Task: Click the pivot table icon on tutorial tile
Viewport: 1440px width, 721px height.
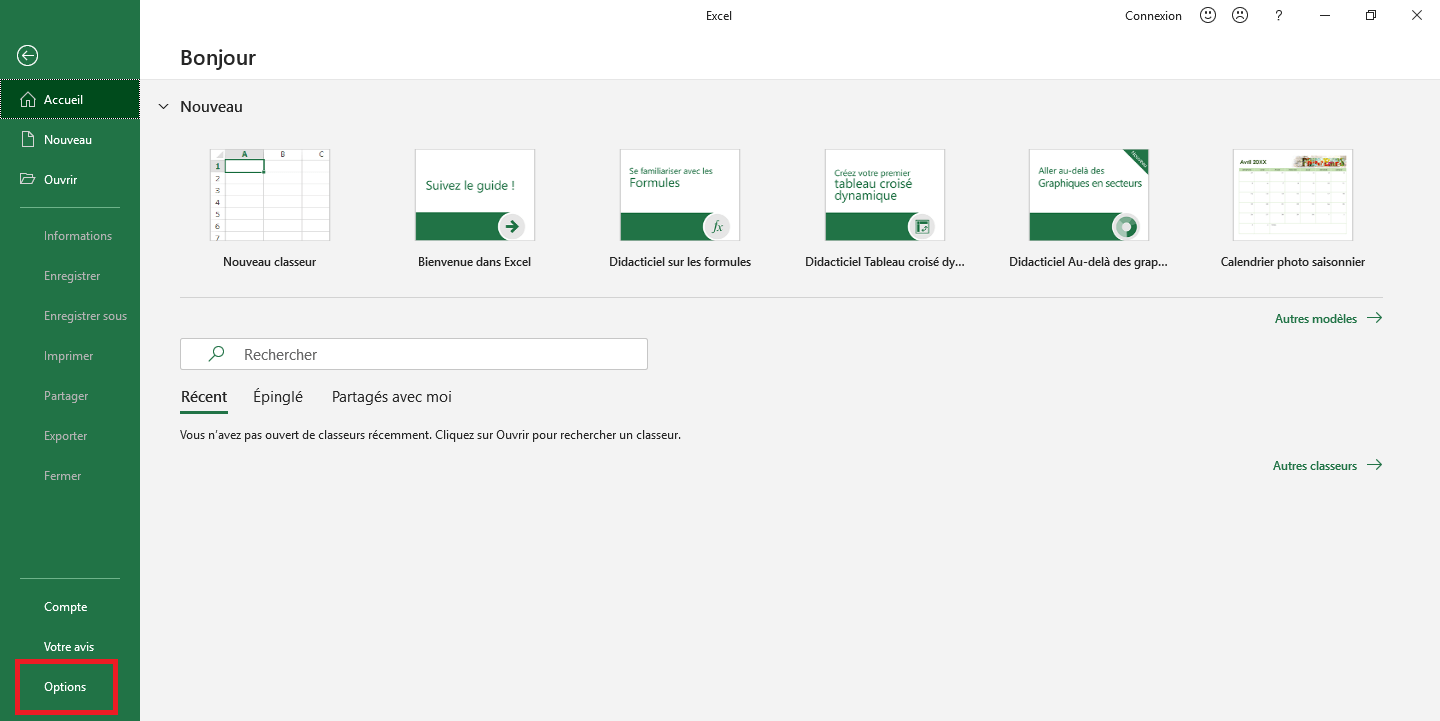Action: (922, 227)
